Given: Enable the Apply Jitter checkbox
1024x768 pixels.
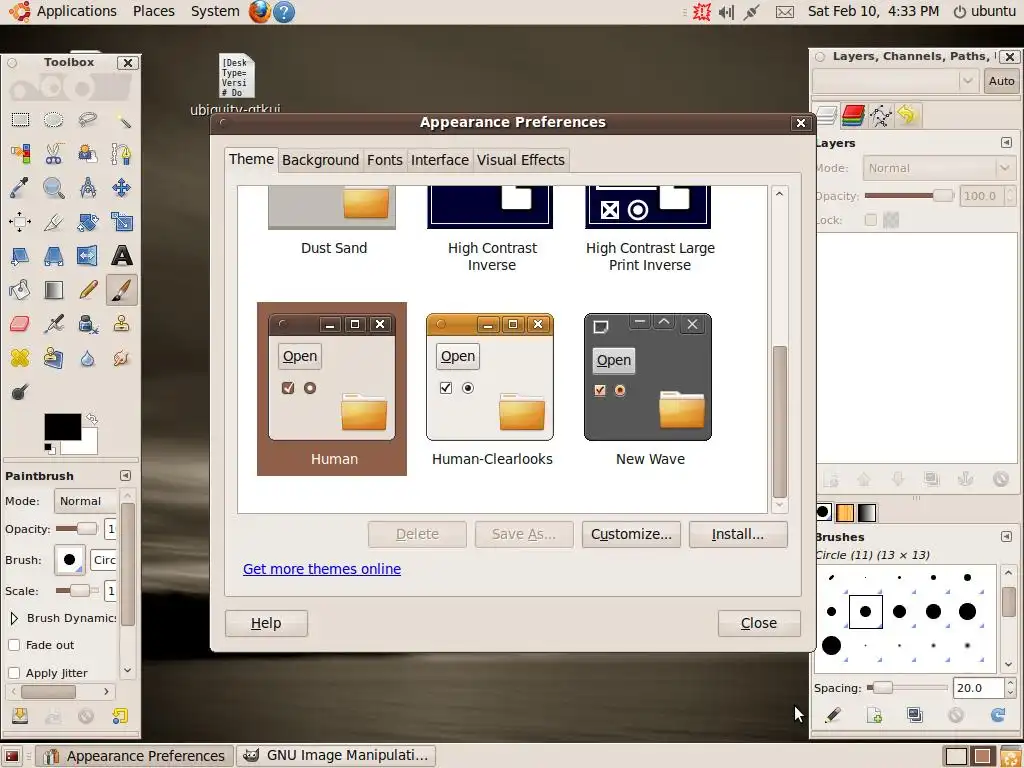Looking at the screenshot, I should (14, 673).
